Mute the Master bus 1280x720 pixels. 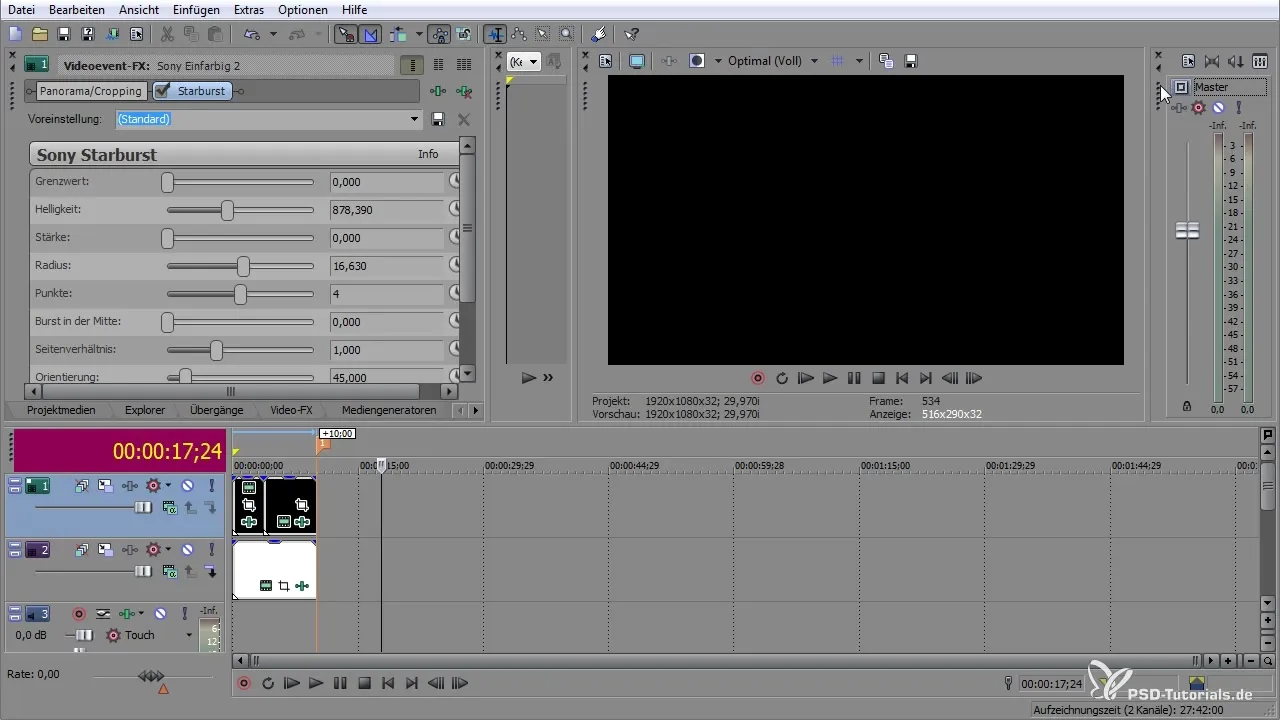coord(1218,107)
